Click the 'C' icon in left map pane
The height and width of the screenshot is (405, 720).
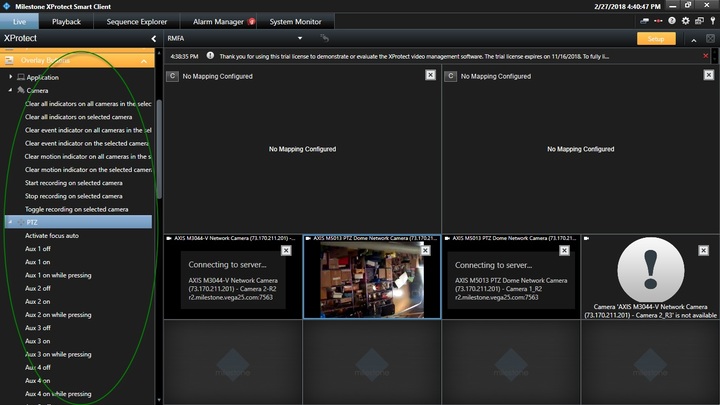point(172,75)
